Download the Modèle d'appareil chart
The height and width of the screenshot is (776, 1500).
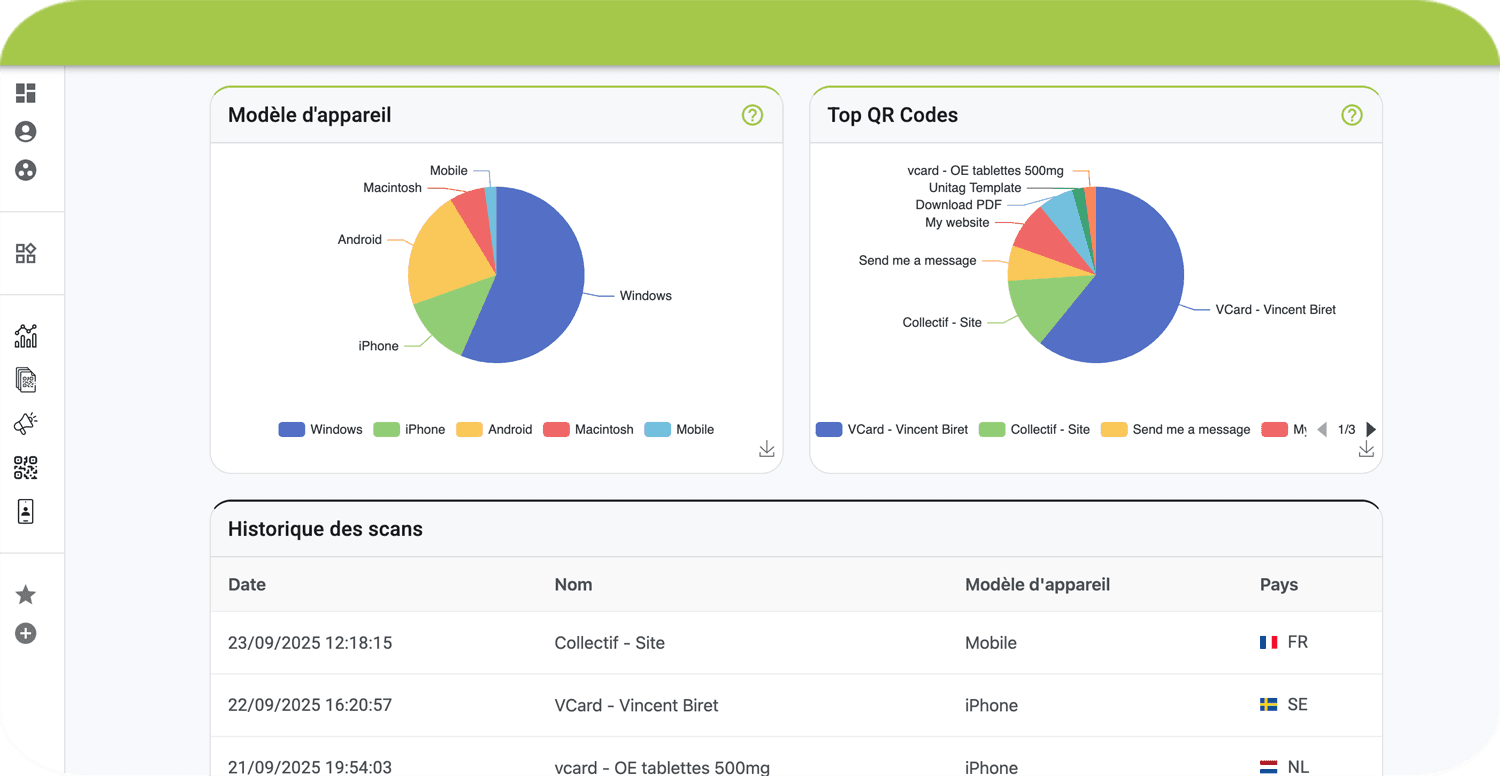coord(766,449)
